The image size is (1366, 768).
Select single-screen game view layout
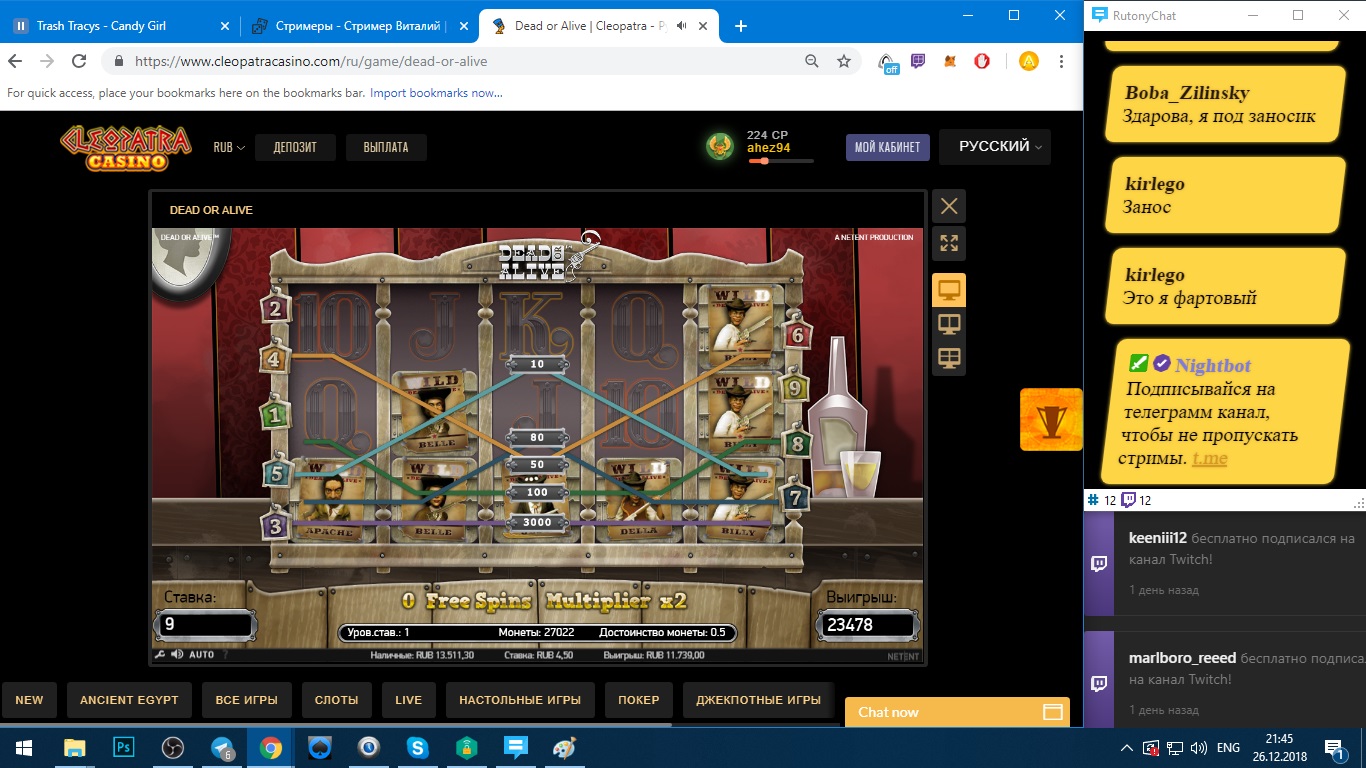pyautogui.click(x=949, y=291)
